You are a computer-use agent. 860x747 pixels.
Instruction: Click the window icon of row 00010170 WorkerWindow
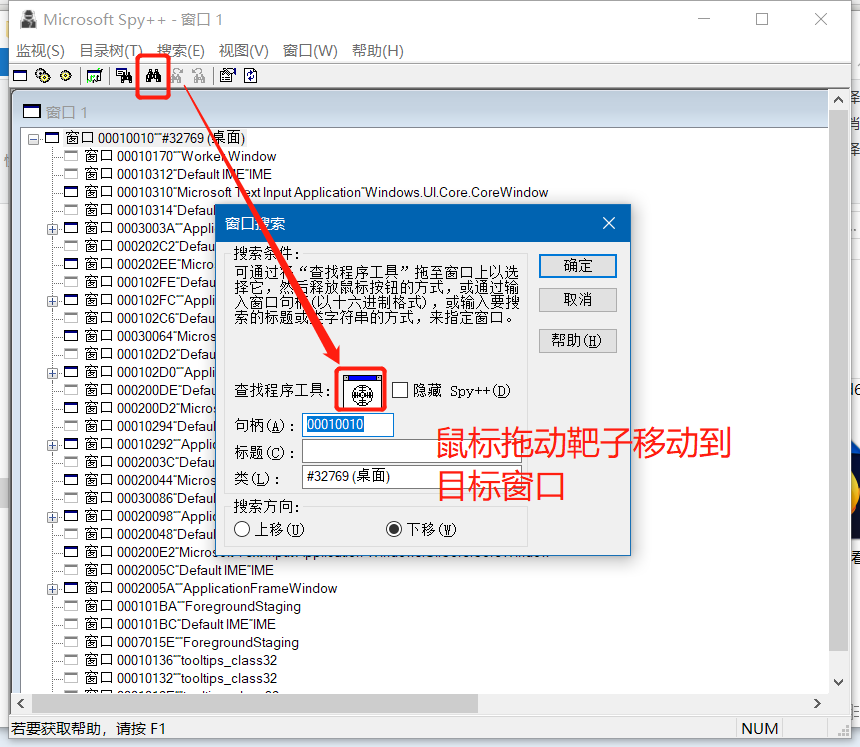tap(71, 156)
